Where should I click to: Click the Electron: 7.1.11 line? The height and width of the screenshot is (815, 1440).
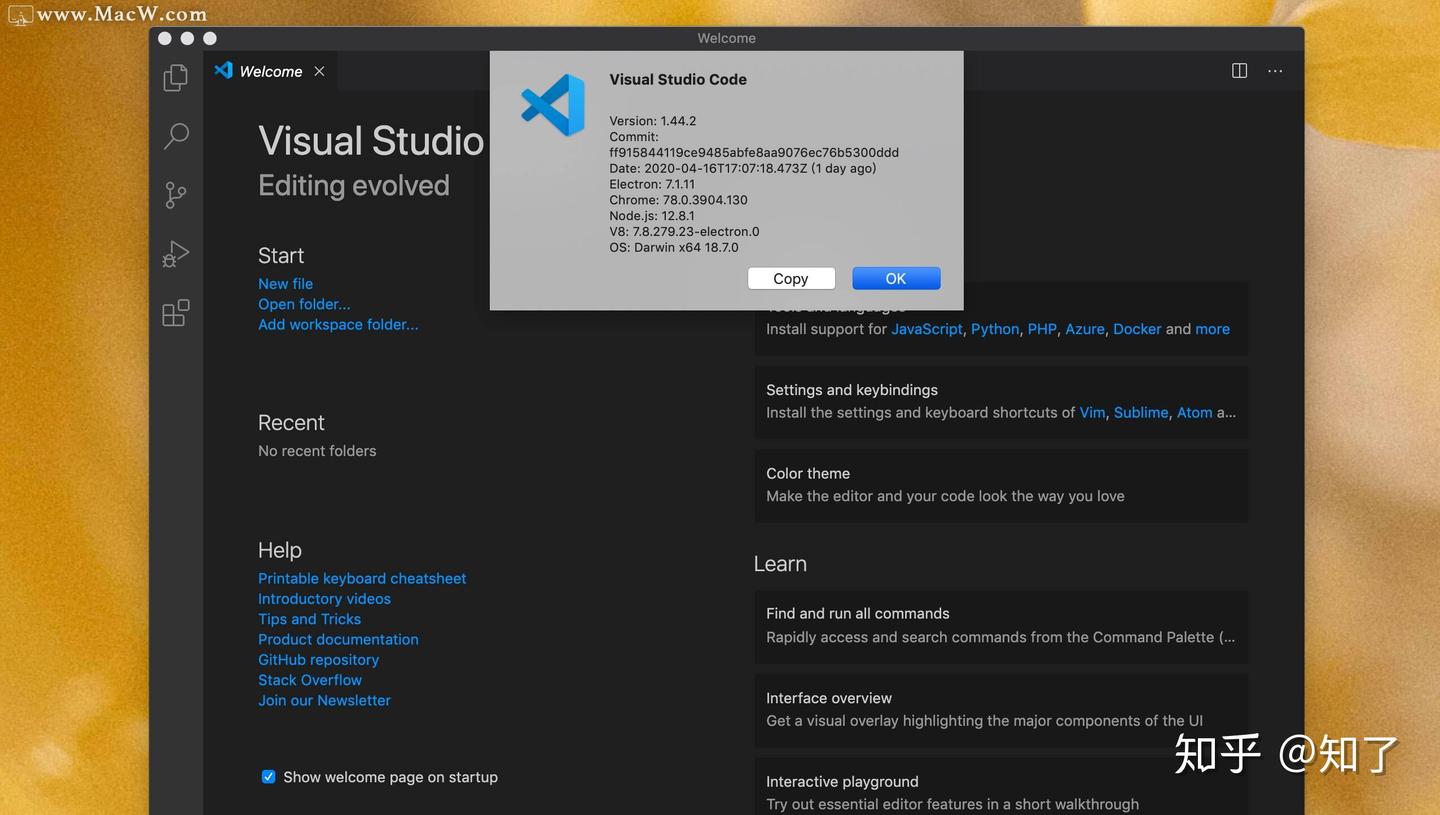click(652, 184)
